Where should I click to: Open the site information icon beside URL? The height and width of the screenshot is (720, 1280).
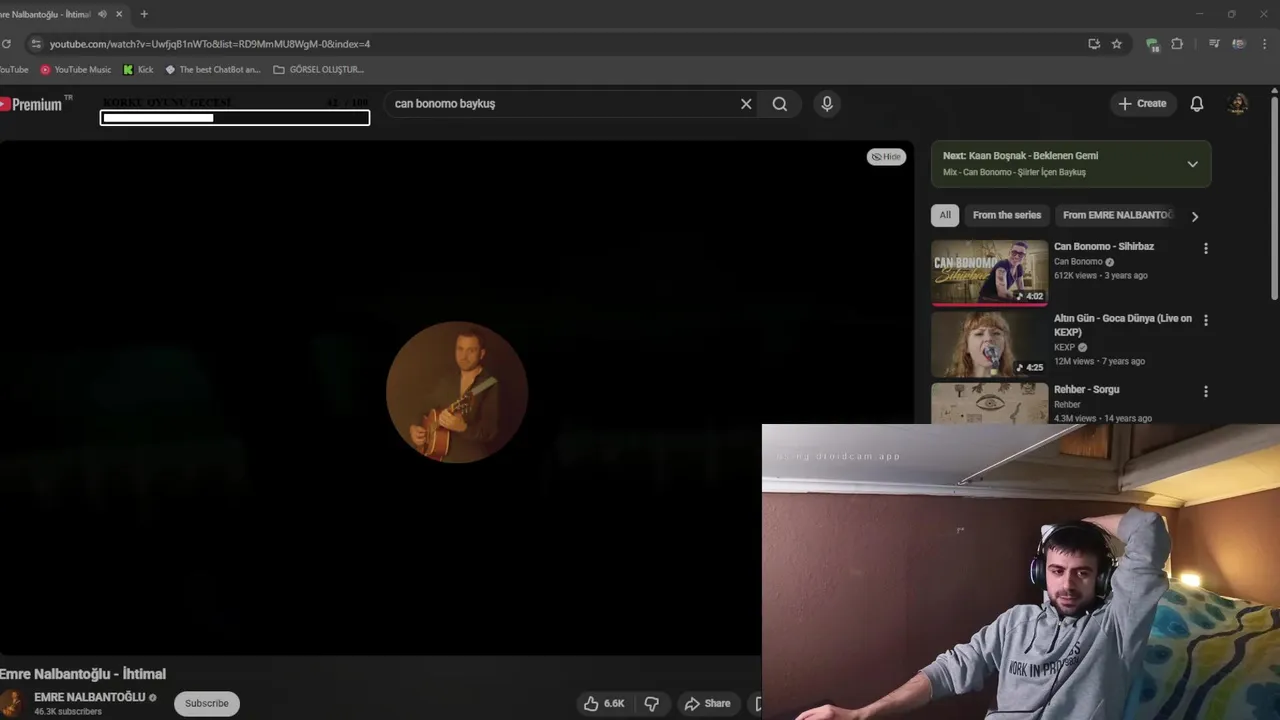36,44
